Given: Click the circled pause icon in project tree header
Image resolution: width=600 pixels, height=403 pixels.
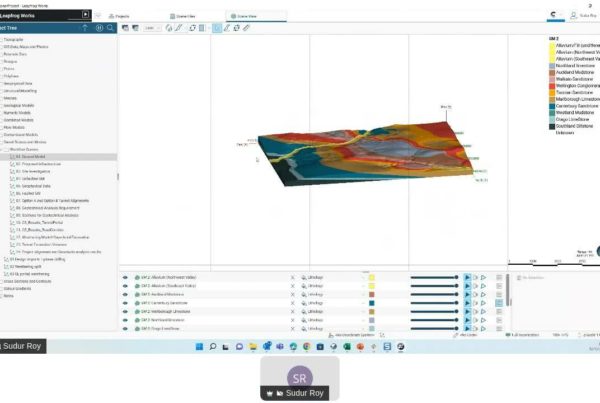Looking at the screenshot, I should coord(99,28).
